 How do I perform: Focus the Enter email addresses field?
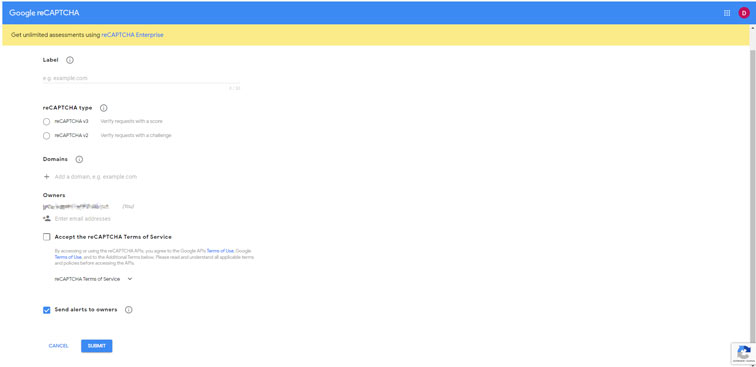(82, 218)
